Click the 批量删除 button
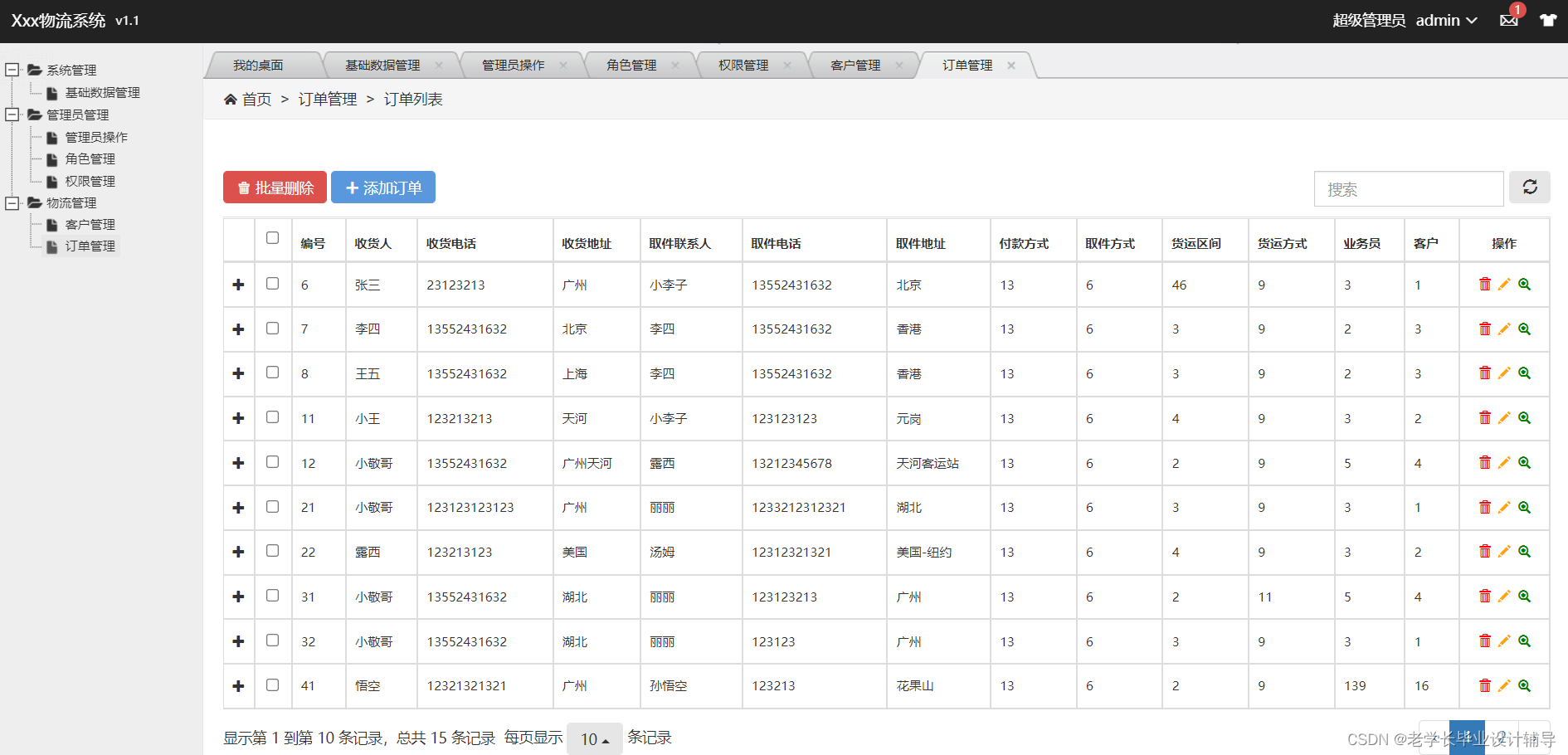1568x755 pixels. [275, 187]
